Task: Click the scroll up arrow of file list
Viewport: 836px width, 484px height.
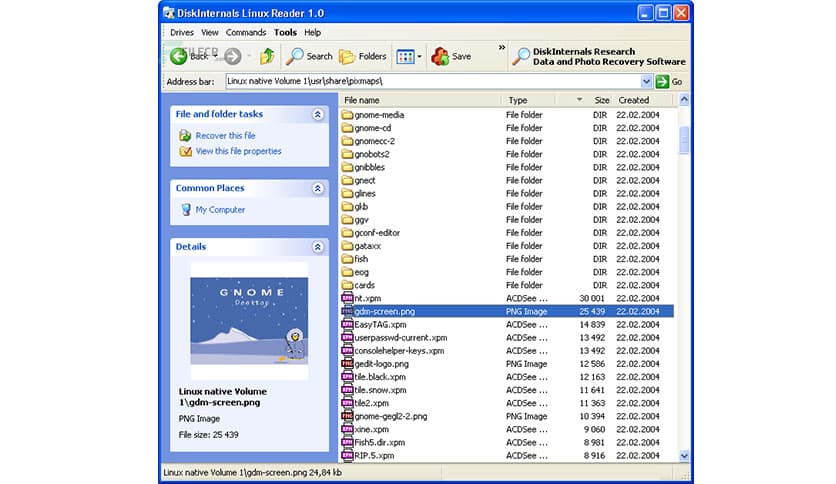Action: [684, 100]
